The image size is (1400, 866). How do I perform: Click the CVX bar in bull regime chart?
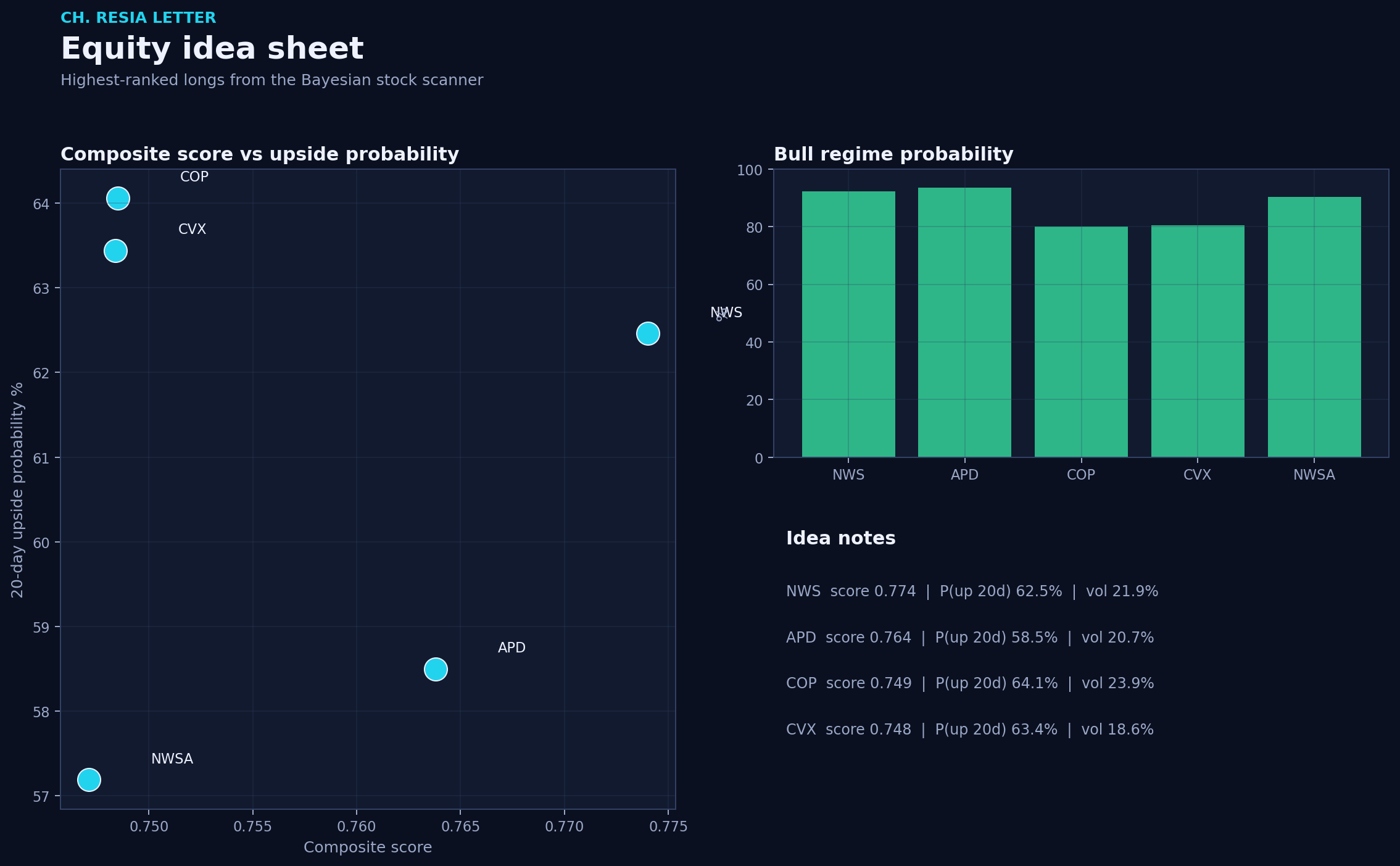pos(1198,341)
